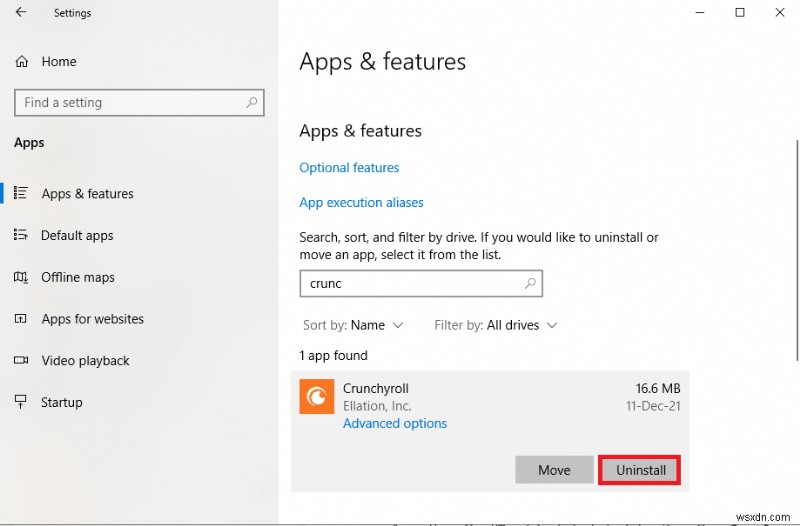
Task: Select Apps & features in sidebar
Action: [87, 194]
